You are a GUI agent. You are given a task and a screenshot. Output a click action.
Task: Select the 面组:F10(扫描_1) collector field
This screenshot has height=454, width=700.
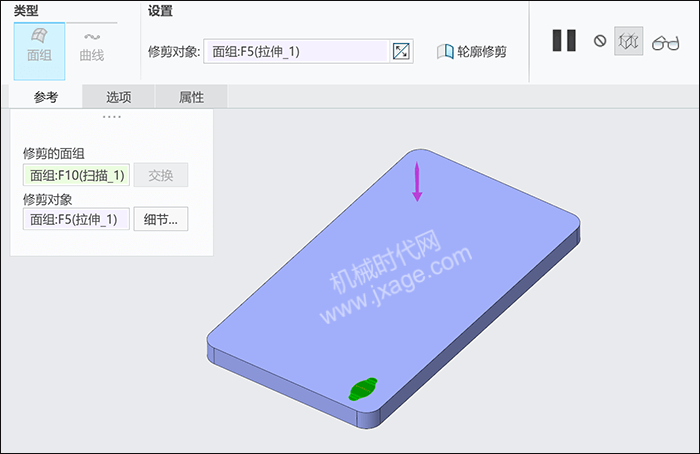(76, 175)
